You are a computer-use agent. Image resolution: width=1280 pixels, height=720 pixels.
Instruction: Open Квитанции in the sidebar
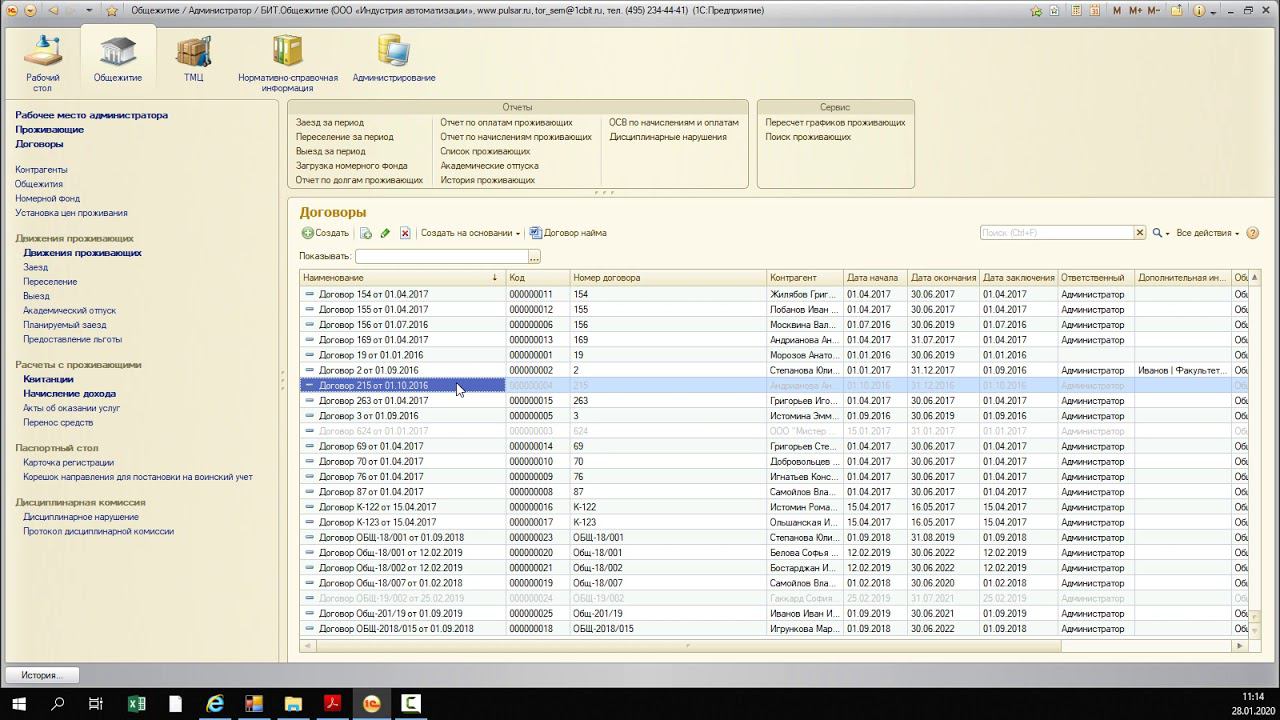(x=48, y=379)
